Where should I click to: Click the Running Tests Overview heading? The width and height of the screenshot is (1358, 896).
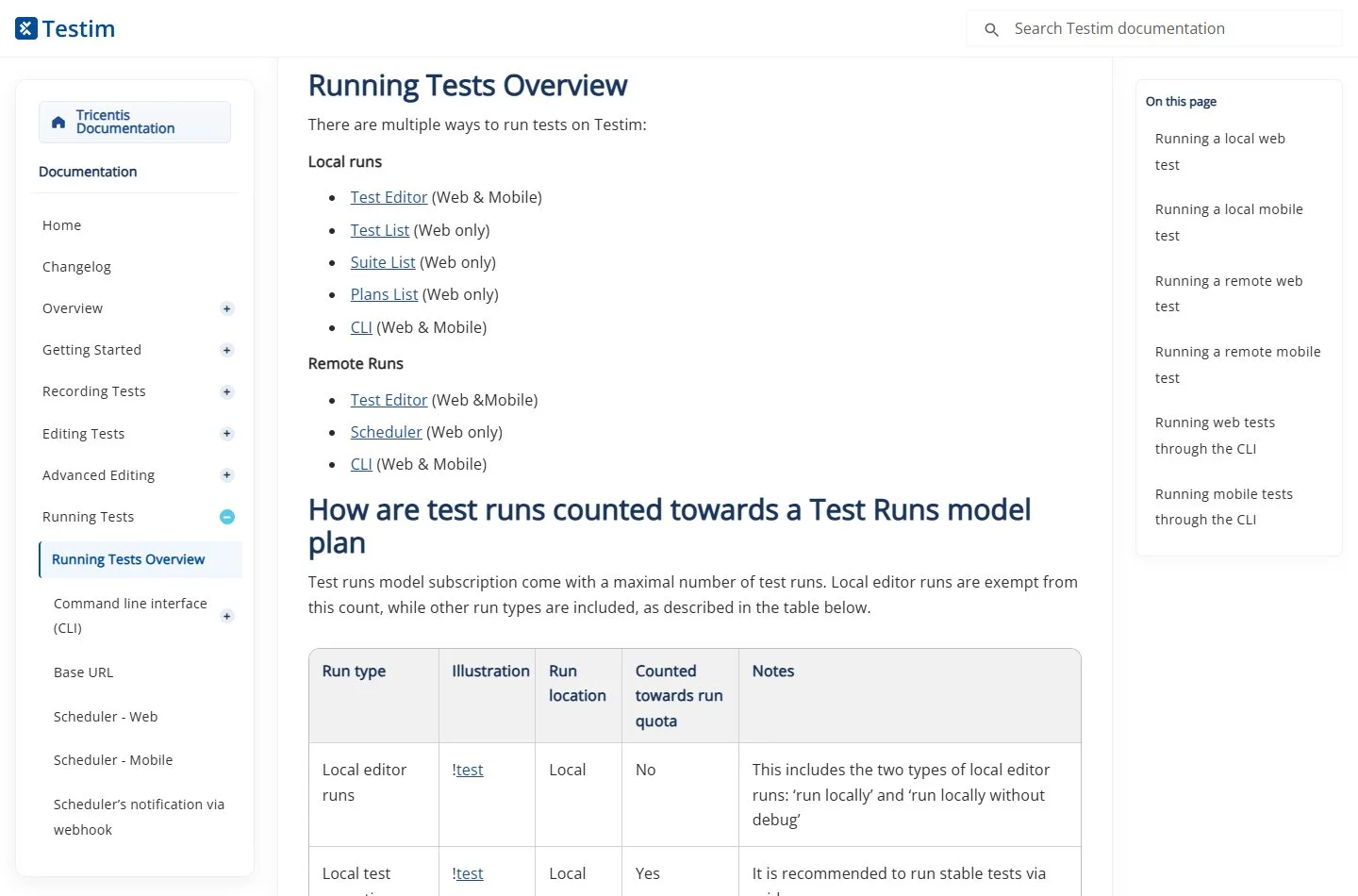coord(467,85)
